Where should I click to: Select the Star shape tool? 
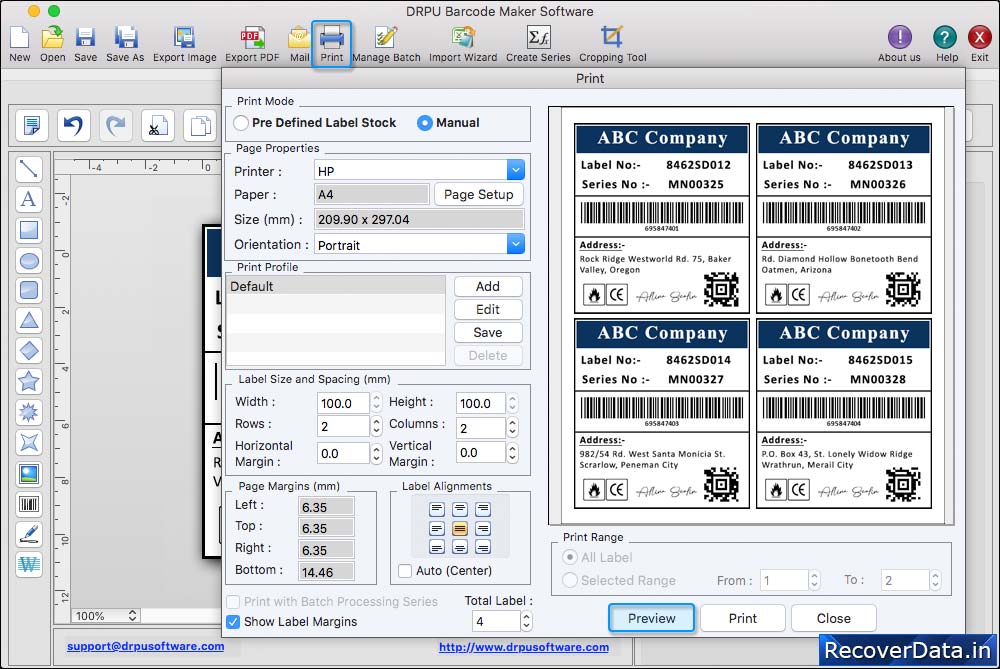coord(29,381)
